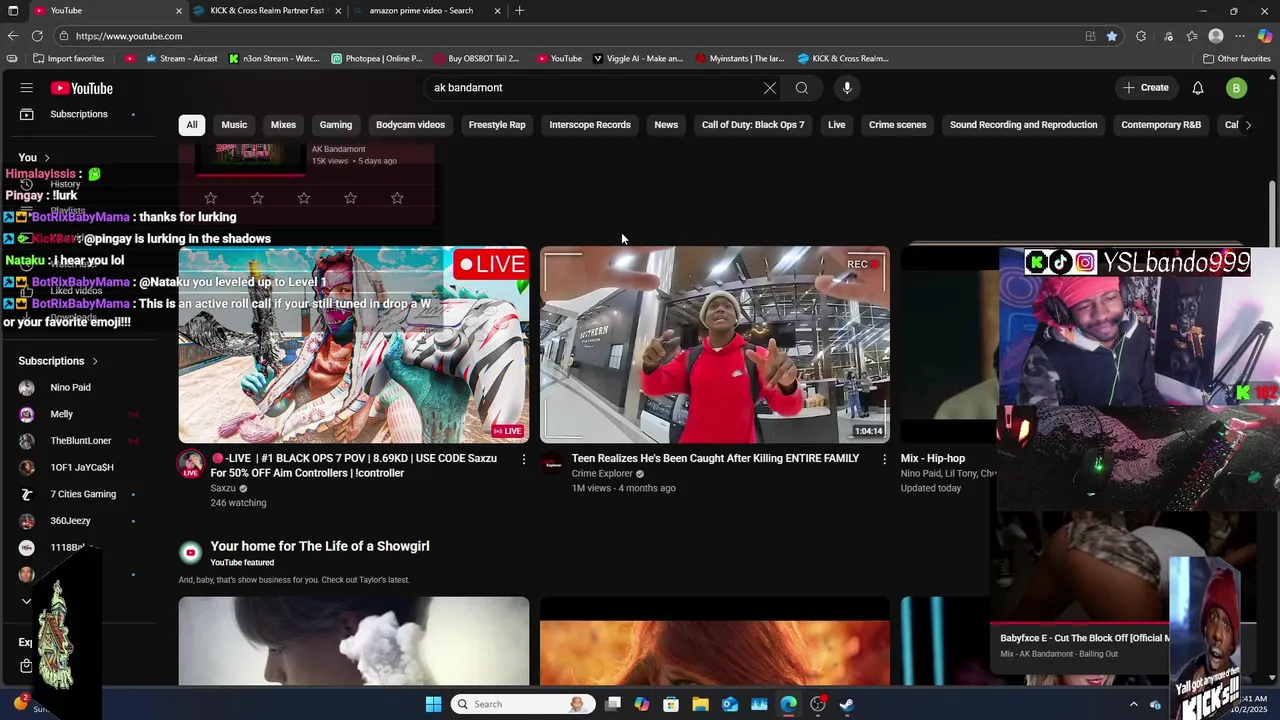Open Saxzu Black Ops 7 live thumbnail

(354, 344)
